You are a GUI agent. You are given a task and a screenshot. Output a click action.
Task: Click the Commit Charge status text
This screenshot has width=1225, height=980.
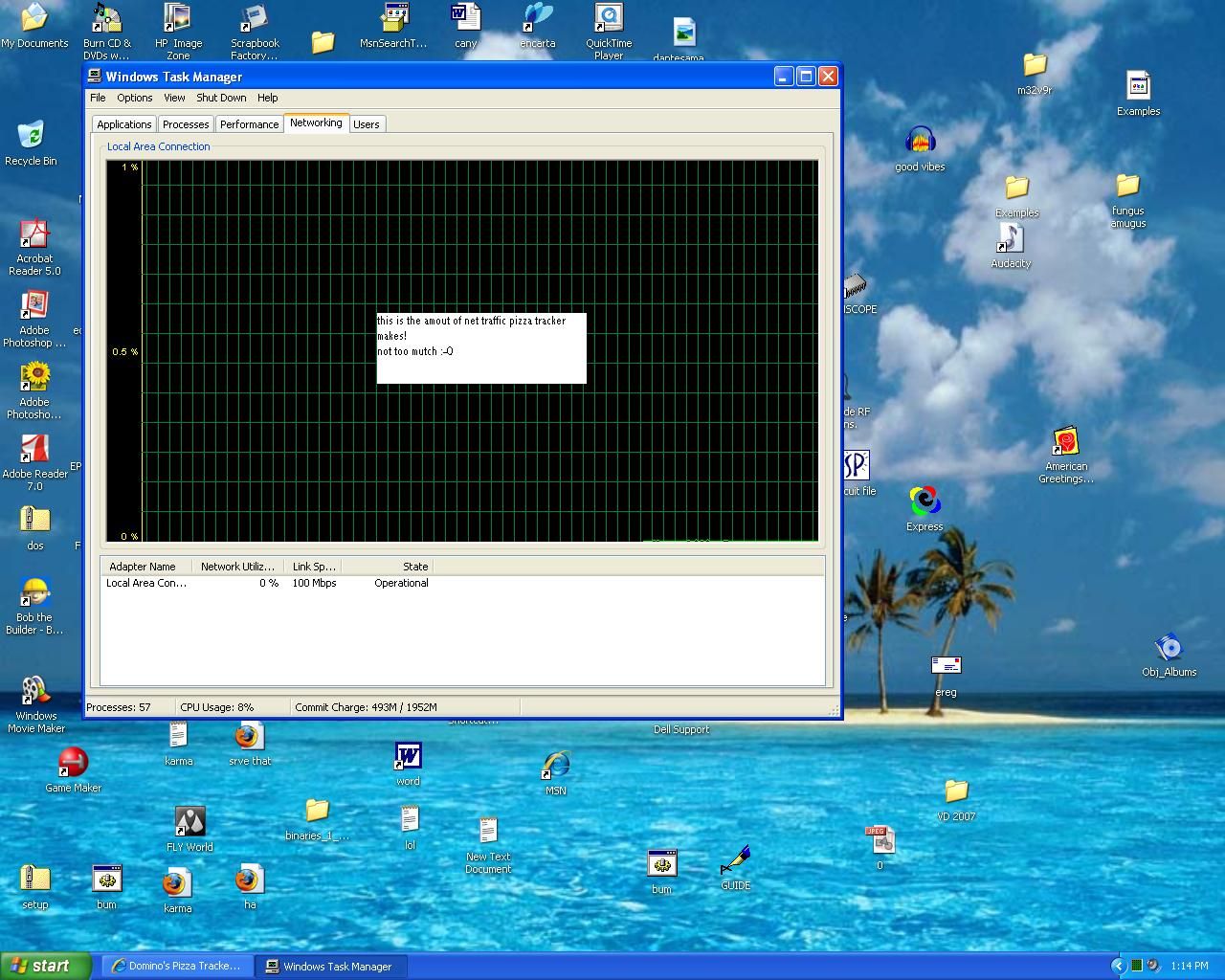[x=366, y=707]
